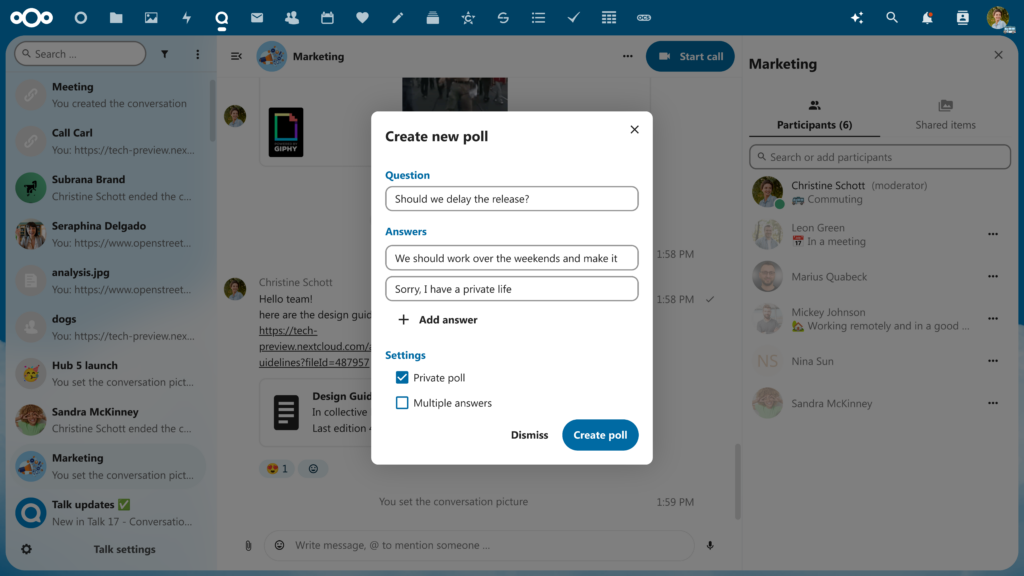The image size is (1024, 576).
Task: Uncheck the Private poll checkbox
Action: pos(402,378)
